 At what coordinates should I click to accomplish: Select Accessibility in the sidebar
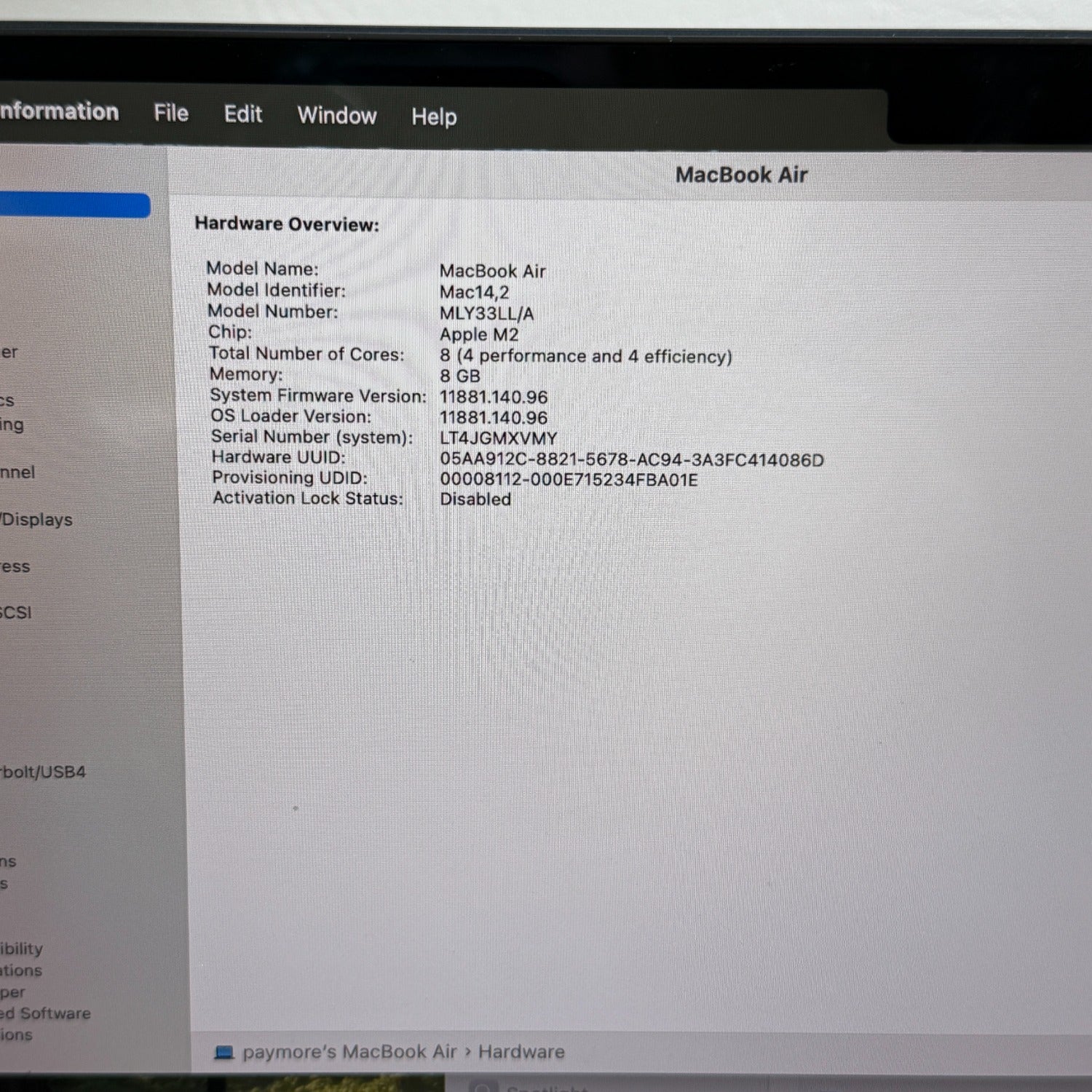click(x=21, y=949)
